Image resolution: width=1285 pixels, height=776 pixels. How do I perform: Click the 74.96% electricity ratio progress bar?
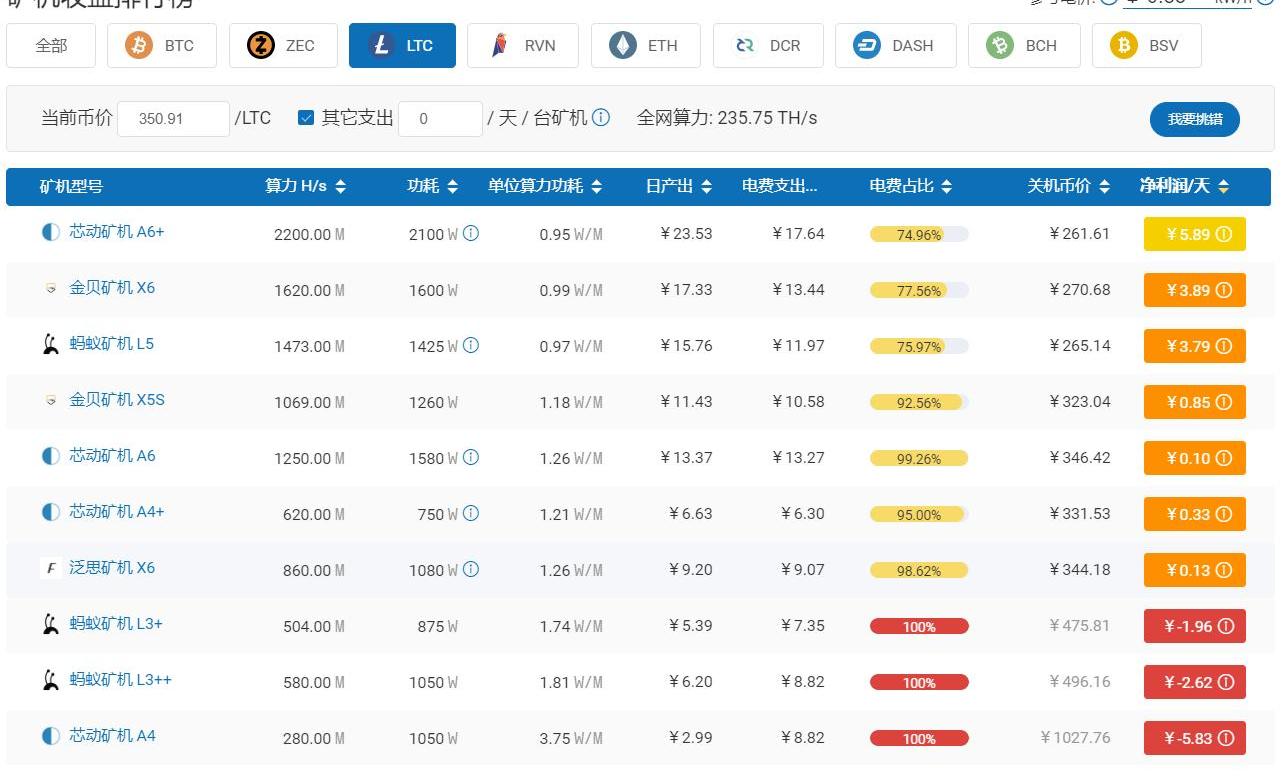919,235
